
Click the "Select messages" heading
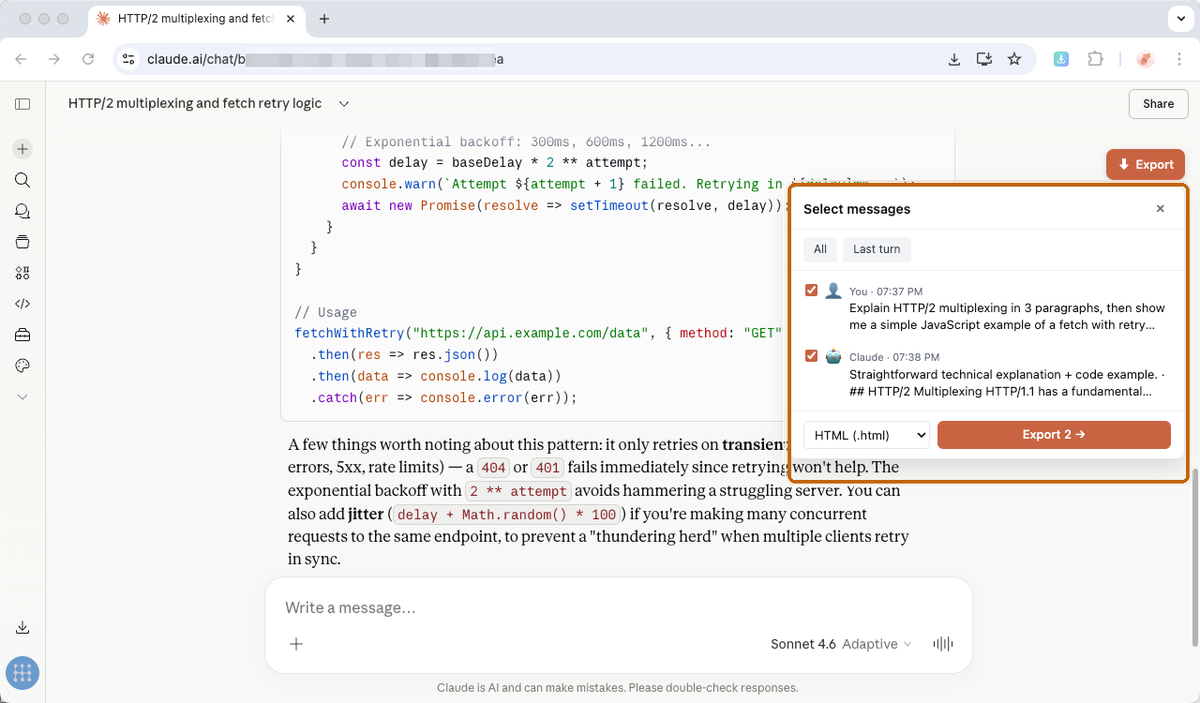(857, 209)
